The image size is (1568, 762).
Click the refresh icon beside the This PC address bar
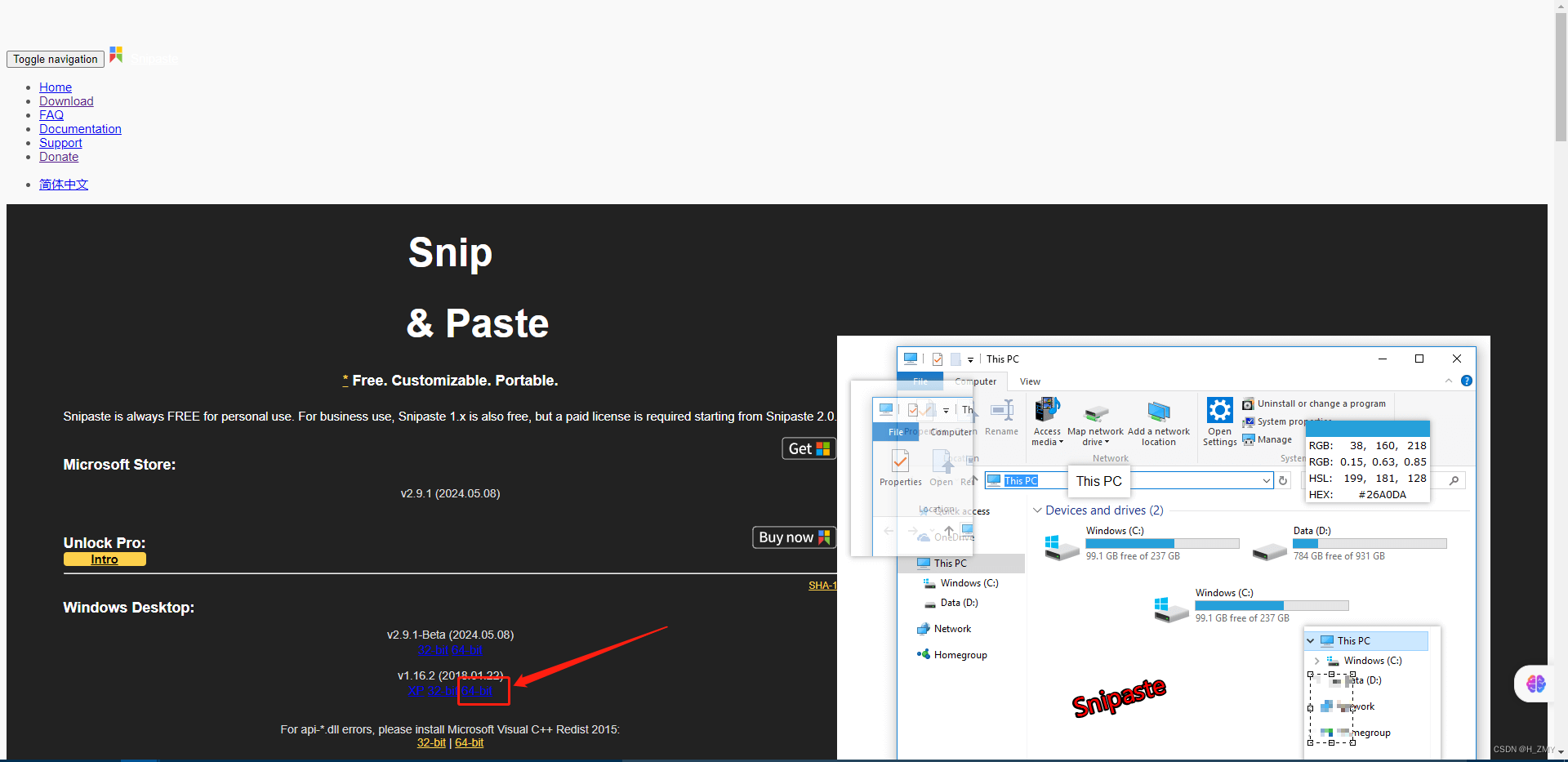pyautogui.click(x=1283, y=481)
